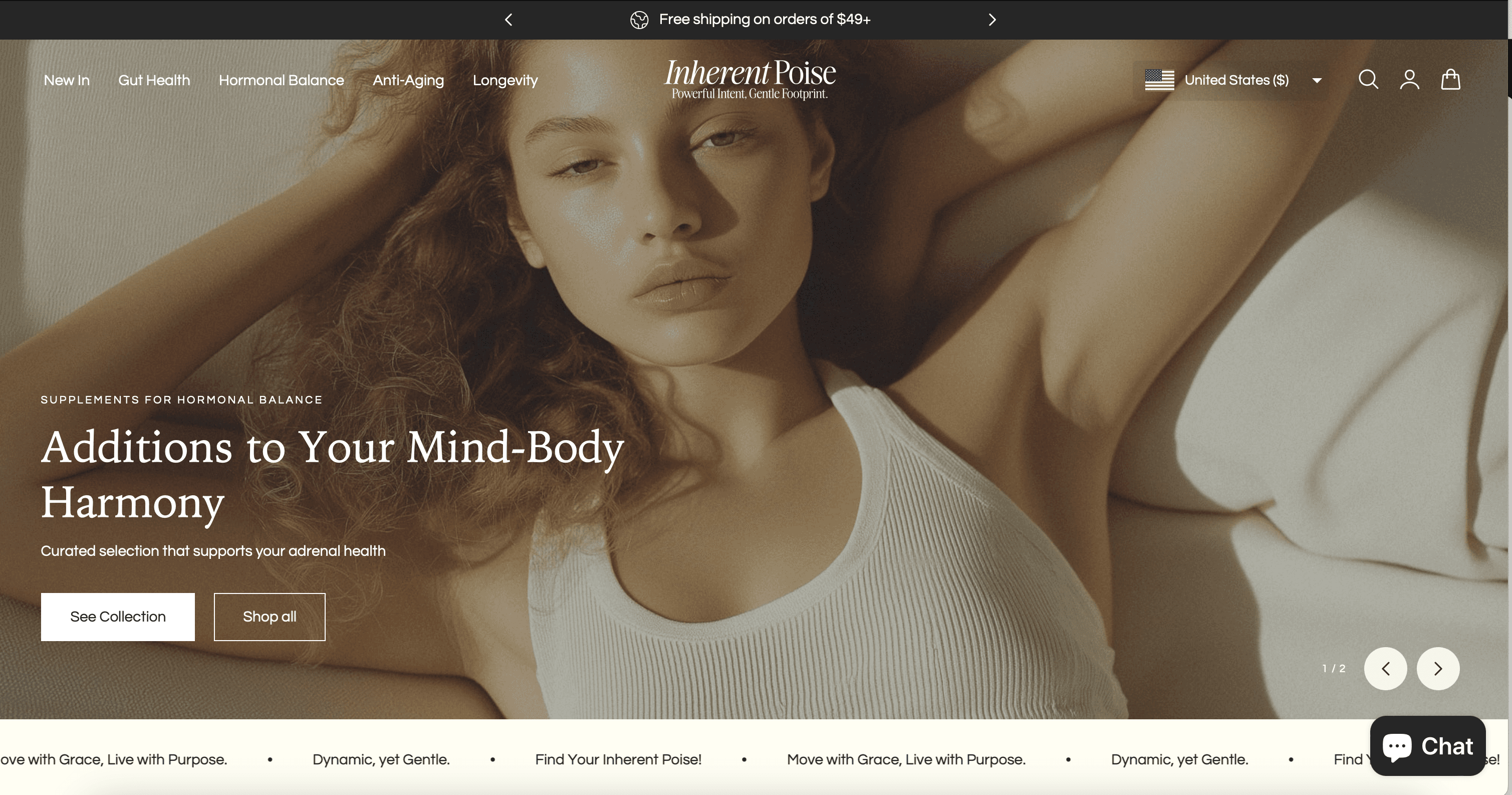
Task: Open the New In menu
Action: (x=67, y=80)
